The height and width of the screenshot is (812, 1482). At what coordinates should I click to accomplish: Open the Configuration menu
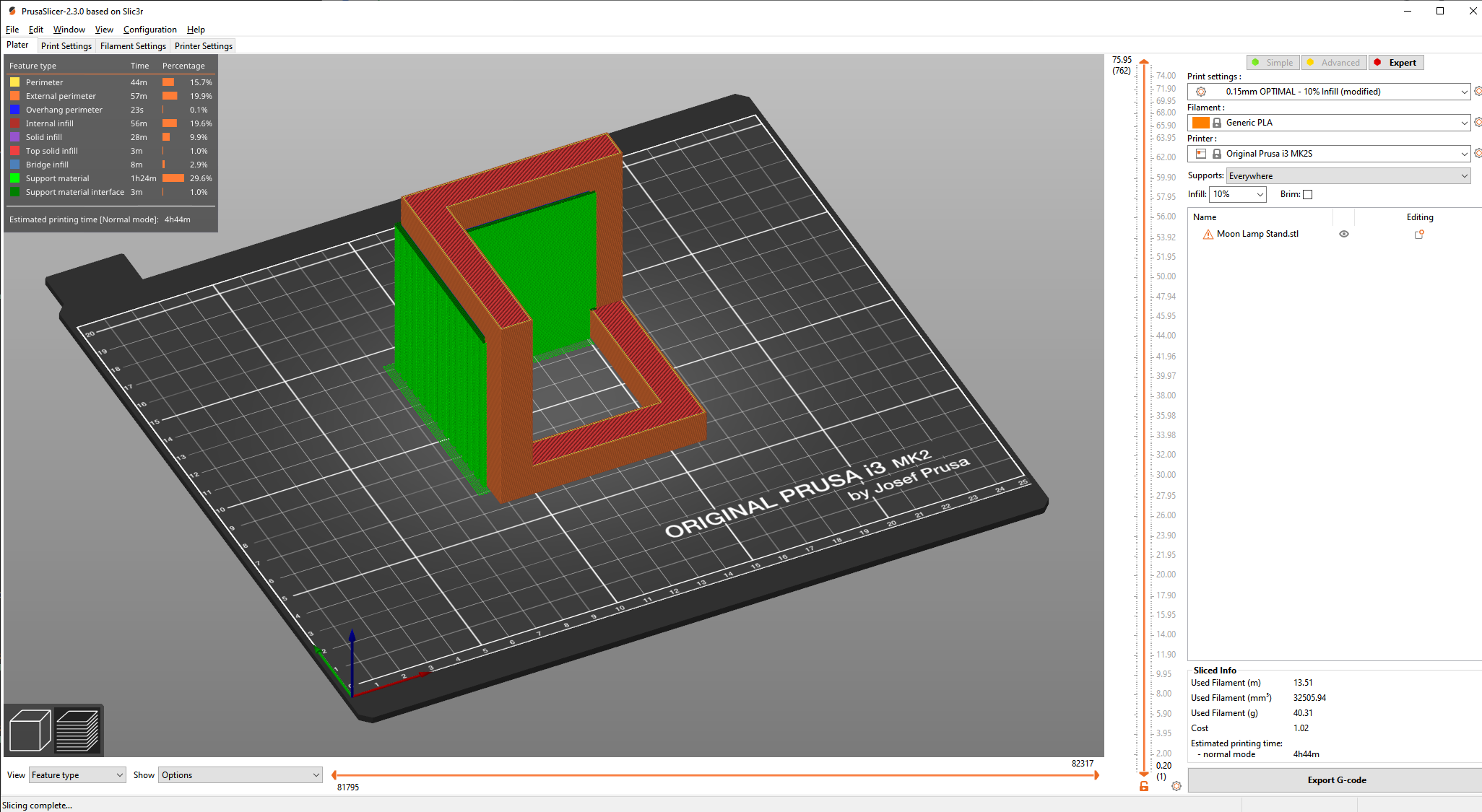pos(149,30)
